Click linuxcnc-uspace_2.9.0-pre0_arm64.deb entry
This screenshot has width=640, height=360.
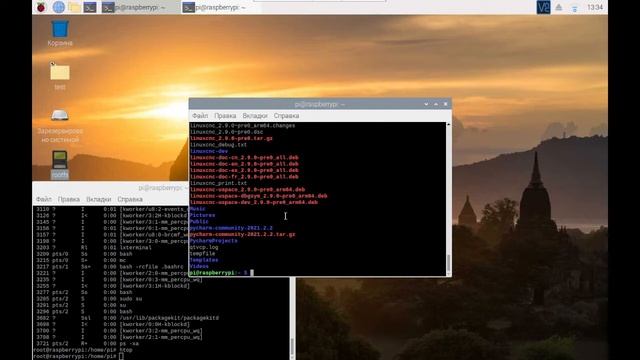tap(247, 189)
